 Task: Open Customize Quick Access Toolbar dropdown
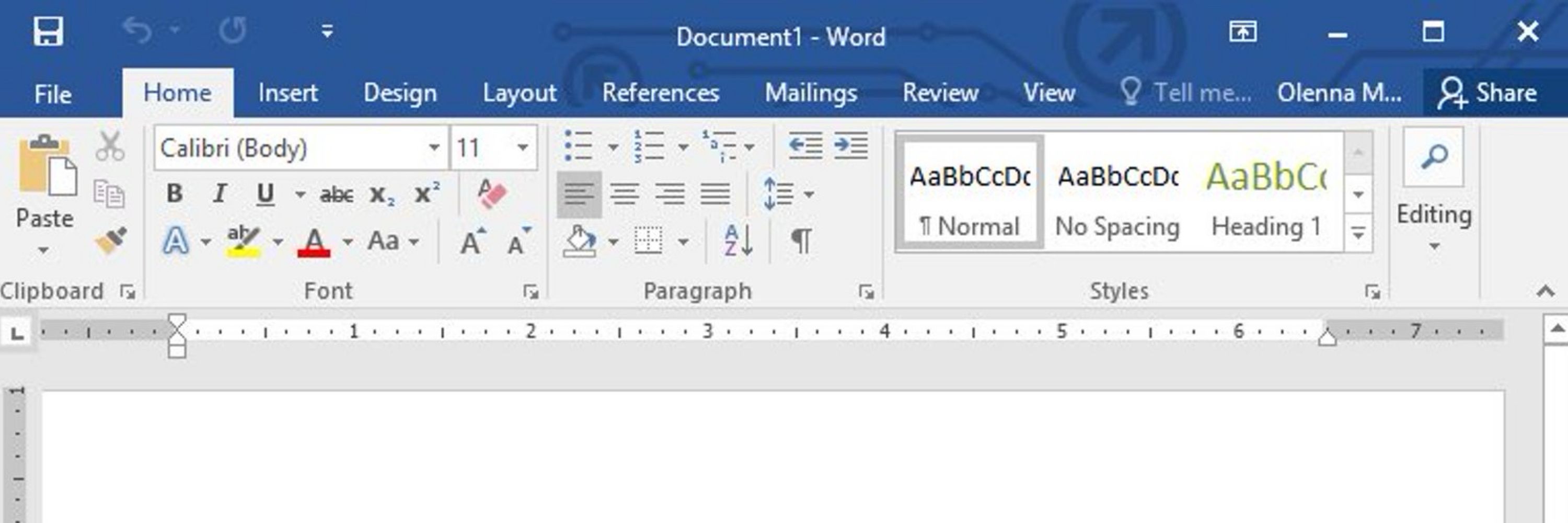pyautogui.click(x=328, y=31)
